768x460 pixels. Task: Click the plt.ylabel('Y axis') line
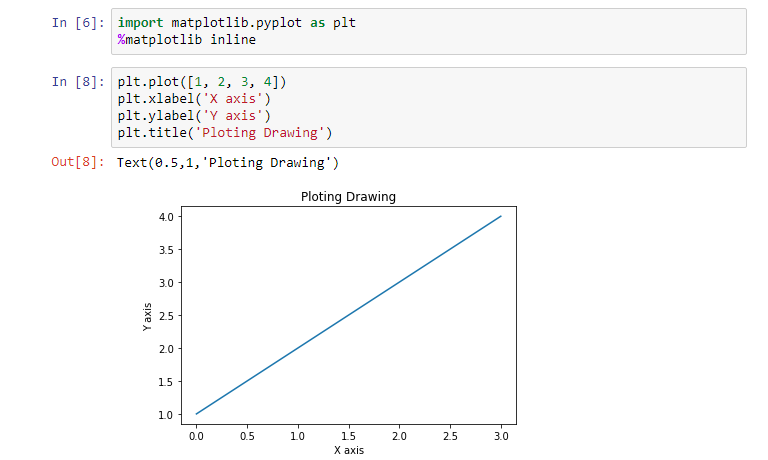click(194, 116)
